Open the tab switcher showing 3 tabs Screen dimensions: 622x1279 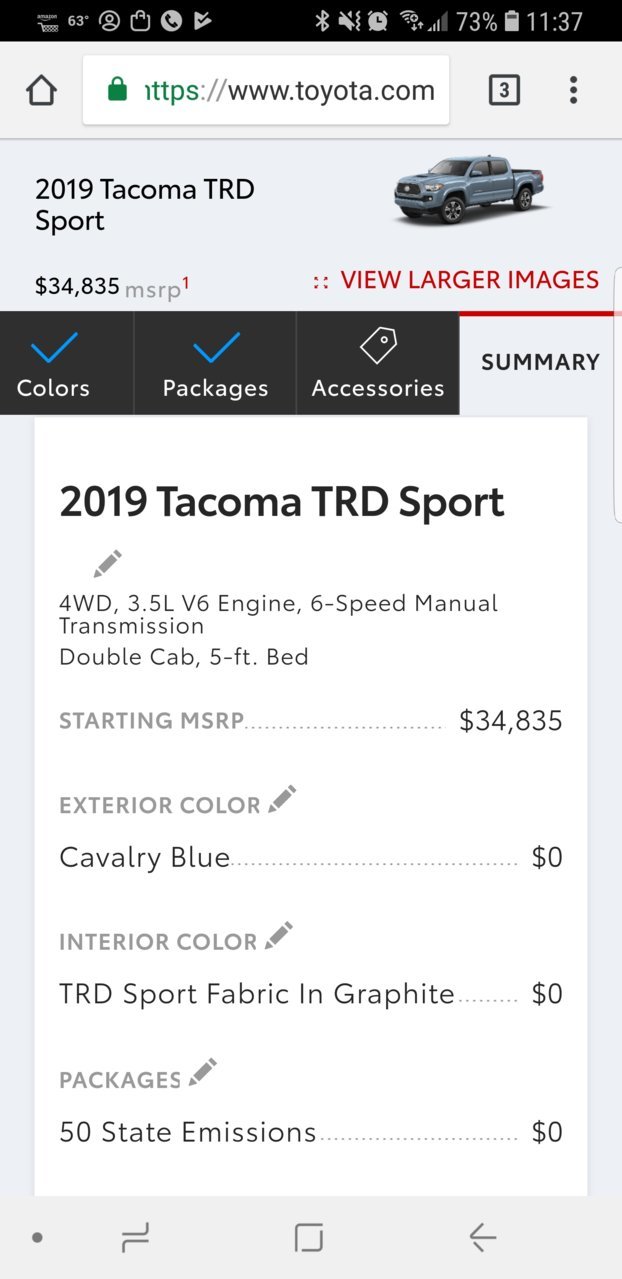[x=504, y=91]
